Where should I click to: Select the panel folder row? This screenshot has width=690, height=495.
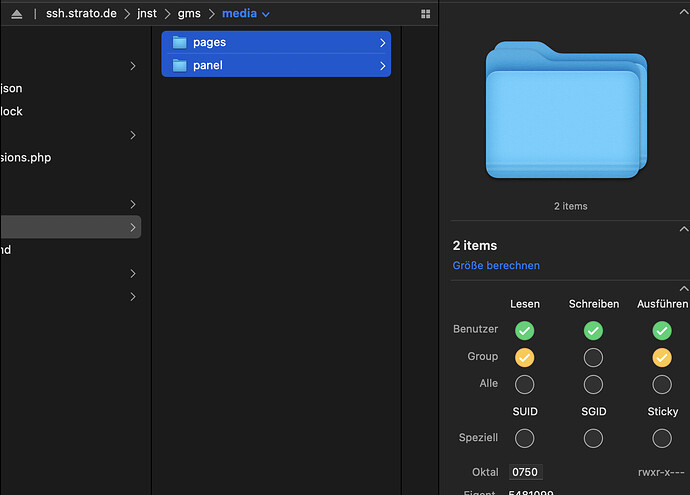click(x=276, y=66)
